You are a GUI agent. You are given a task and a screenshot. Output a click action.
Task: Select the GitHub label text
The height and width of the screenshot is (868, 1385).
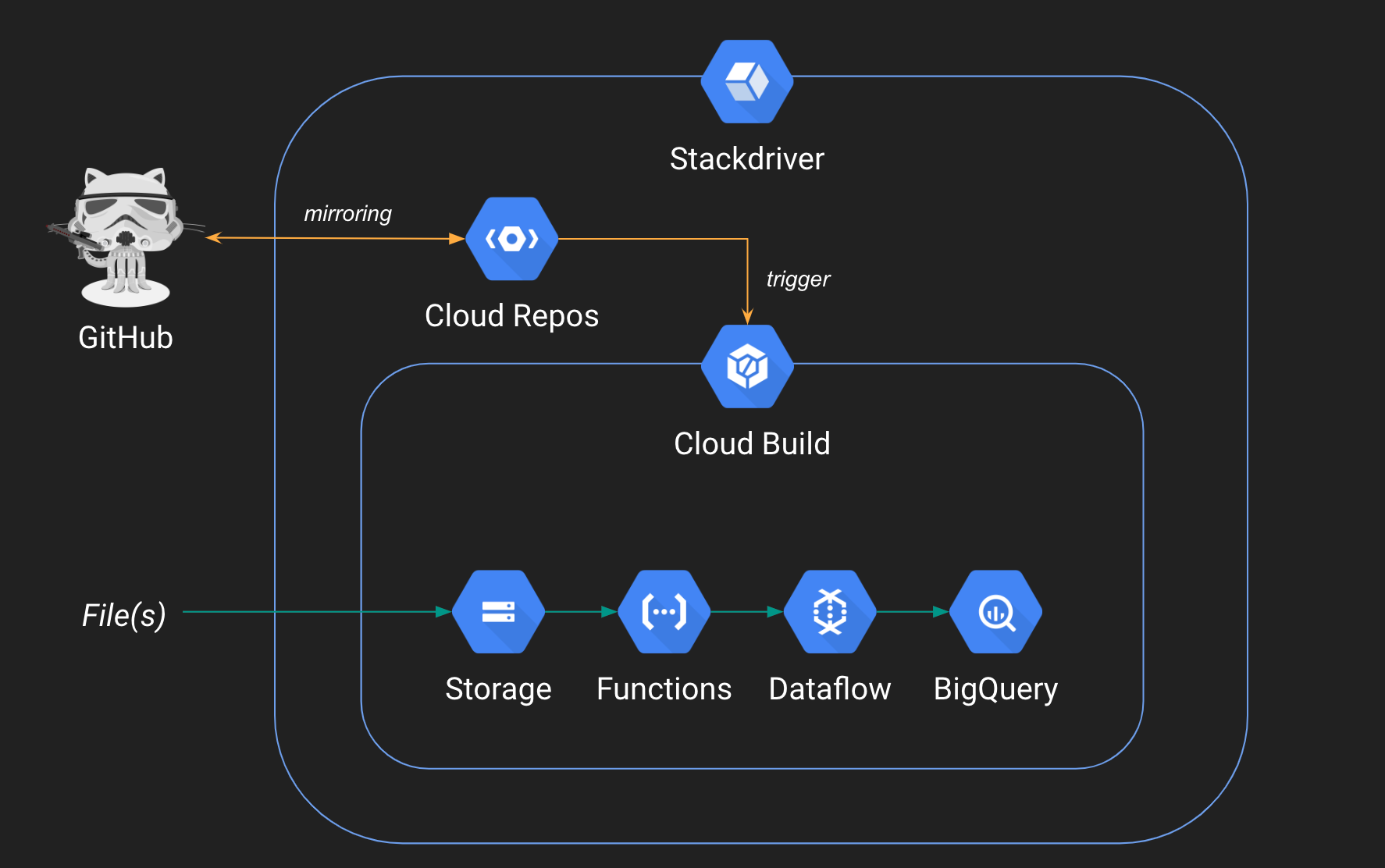[125, 337]
